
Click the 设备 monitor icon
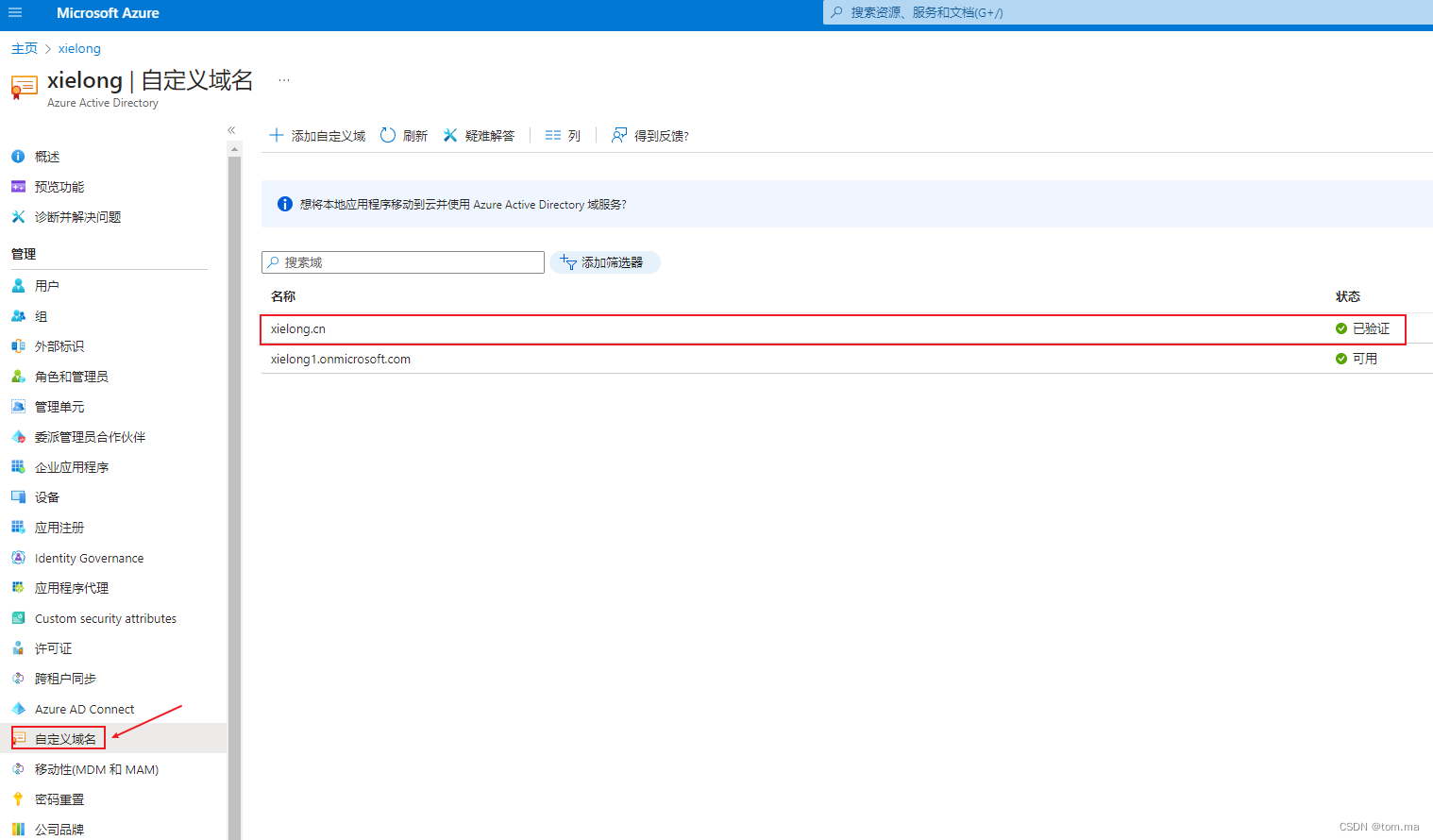click(x=18, y=497)
